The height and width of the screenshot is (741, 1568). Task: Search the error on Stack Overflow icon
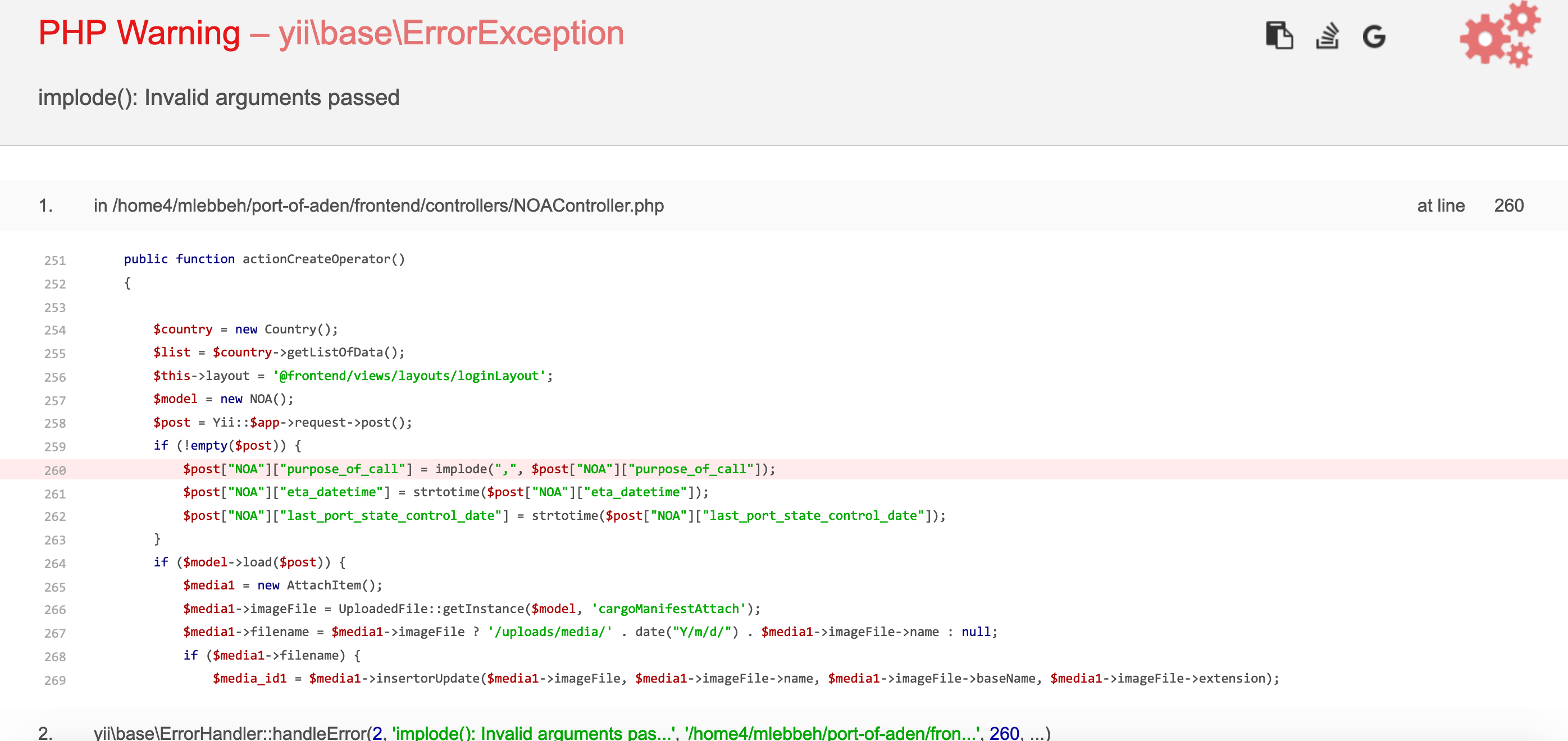coord(1327,36)
